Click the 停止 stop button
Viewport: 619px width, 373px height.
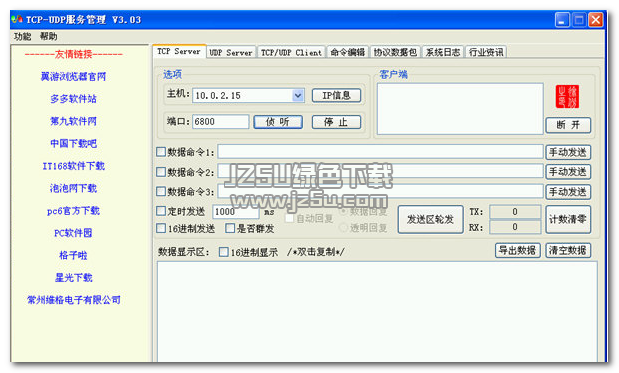pyautogui.click(x=336, y=122)
